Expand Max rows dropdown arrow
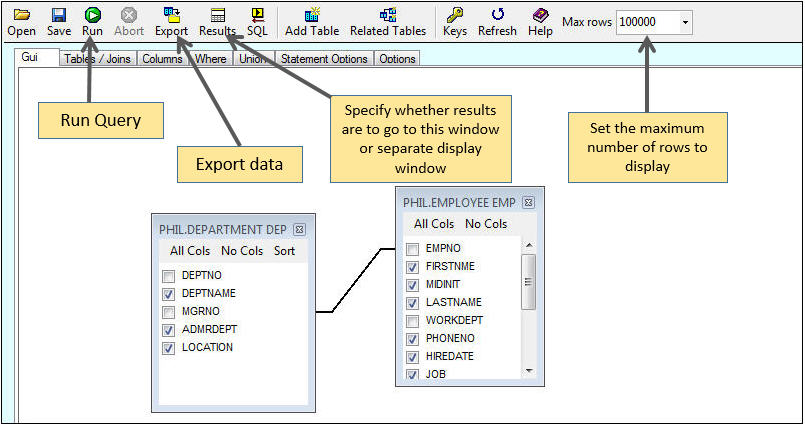 point(685,23)
